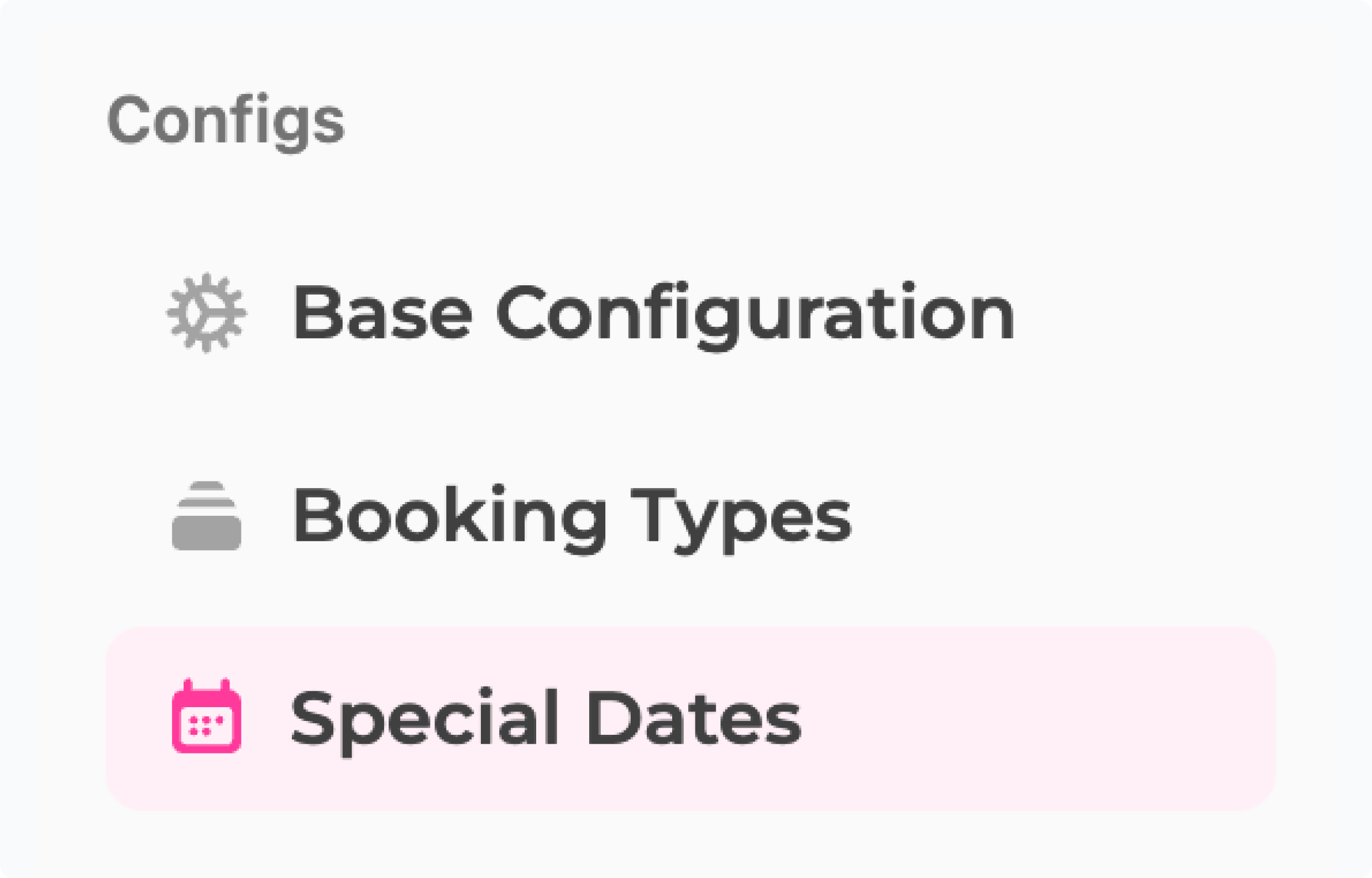Click the pink highlighted active row
The height and width of the screenshot is (878, 1372).
[x=690, y=718]
